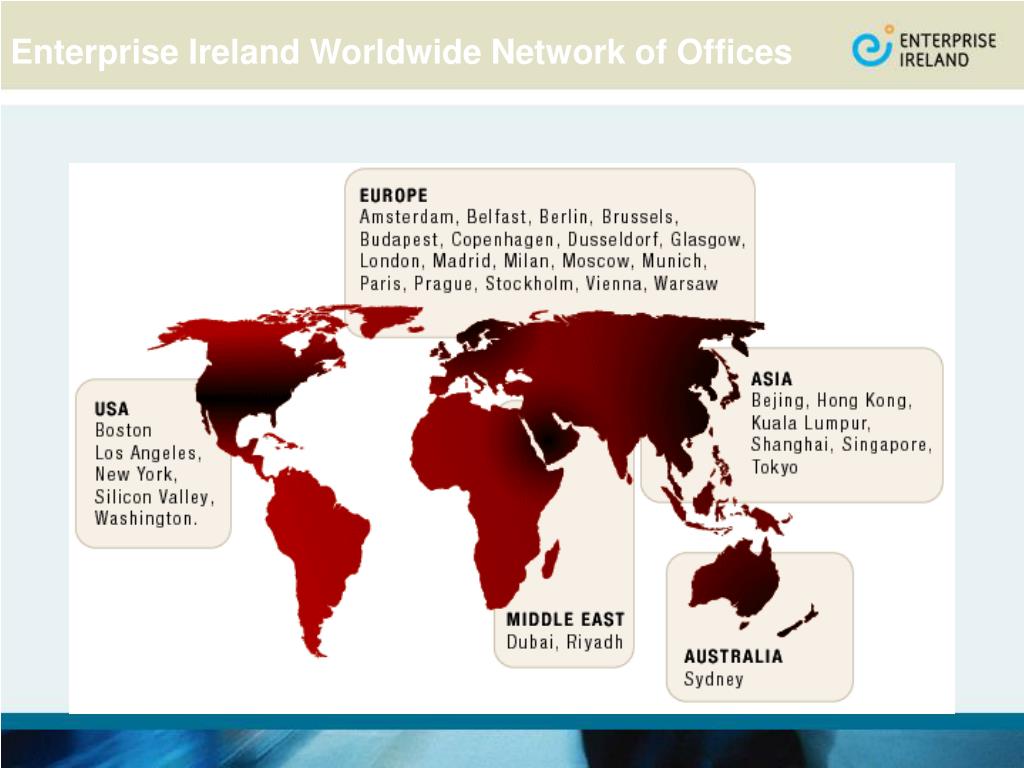Click Madagascar island on the map
This screenshot has width=1024, height=768.
pyautogui.click(x=552, y=560)
